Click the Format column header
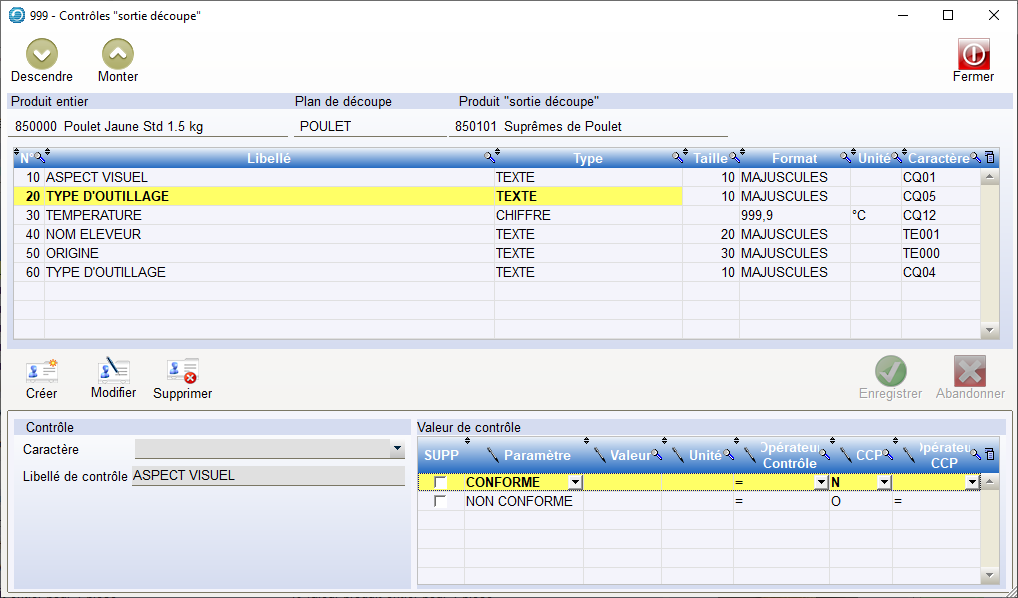The width and height of the screenshot is (1018, 598). pos(794,158)
